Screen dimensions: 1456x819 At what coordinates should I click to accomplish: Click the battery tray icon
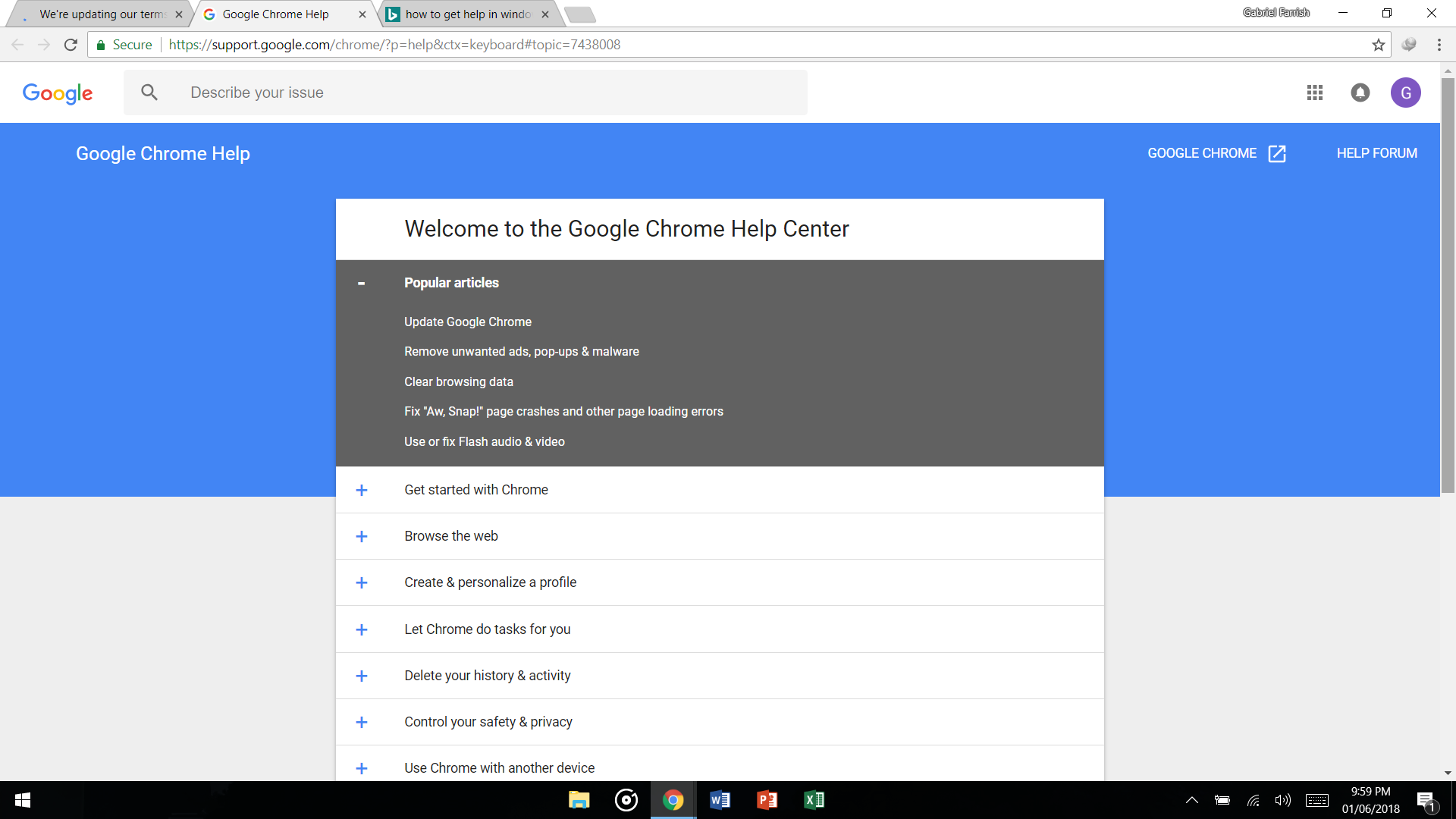(1222, 800)
